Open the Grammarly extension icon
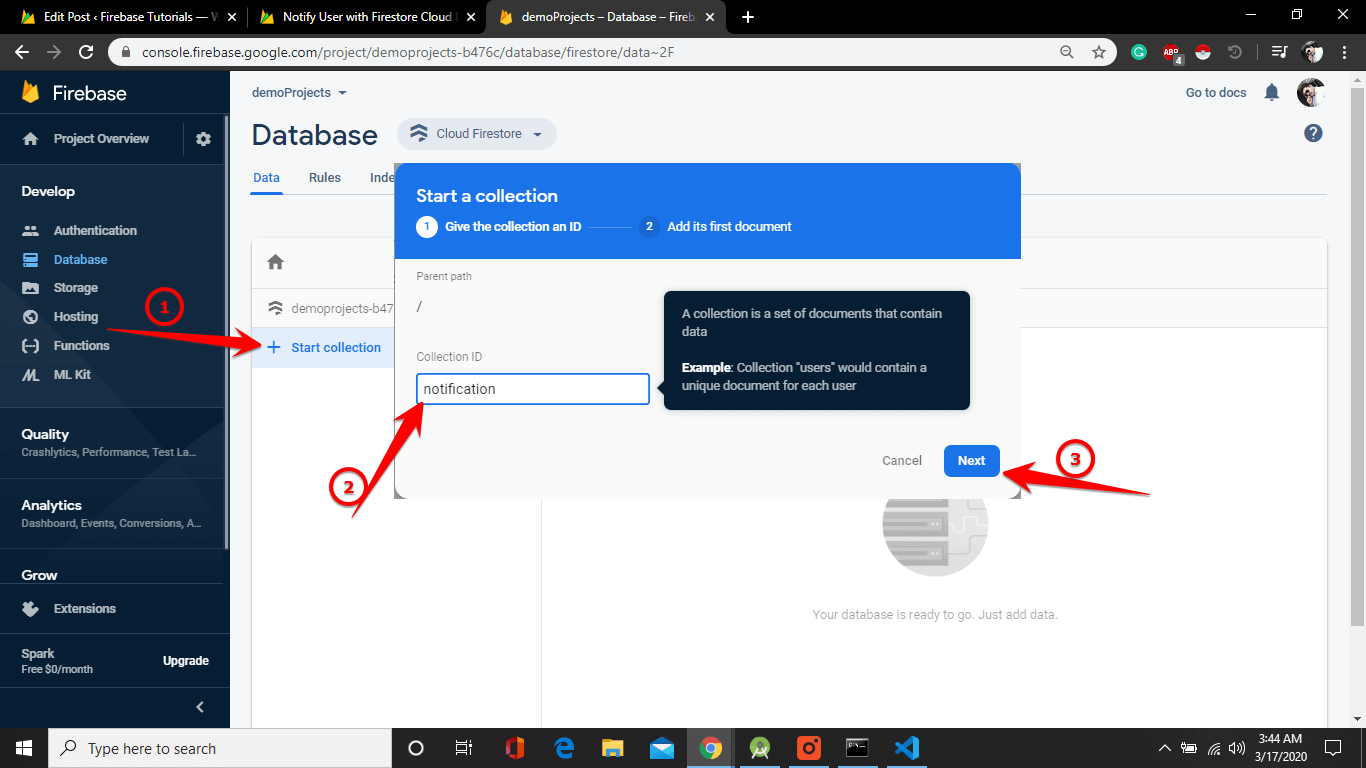The width and height of the screenshot is (1366, 768). pos(1139,52)
